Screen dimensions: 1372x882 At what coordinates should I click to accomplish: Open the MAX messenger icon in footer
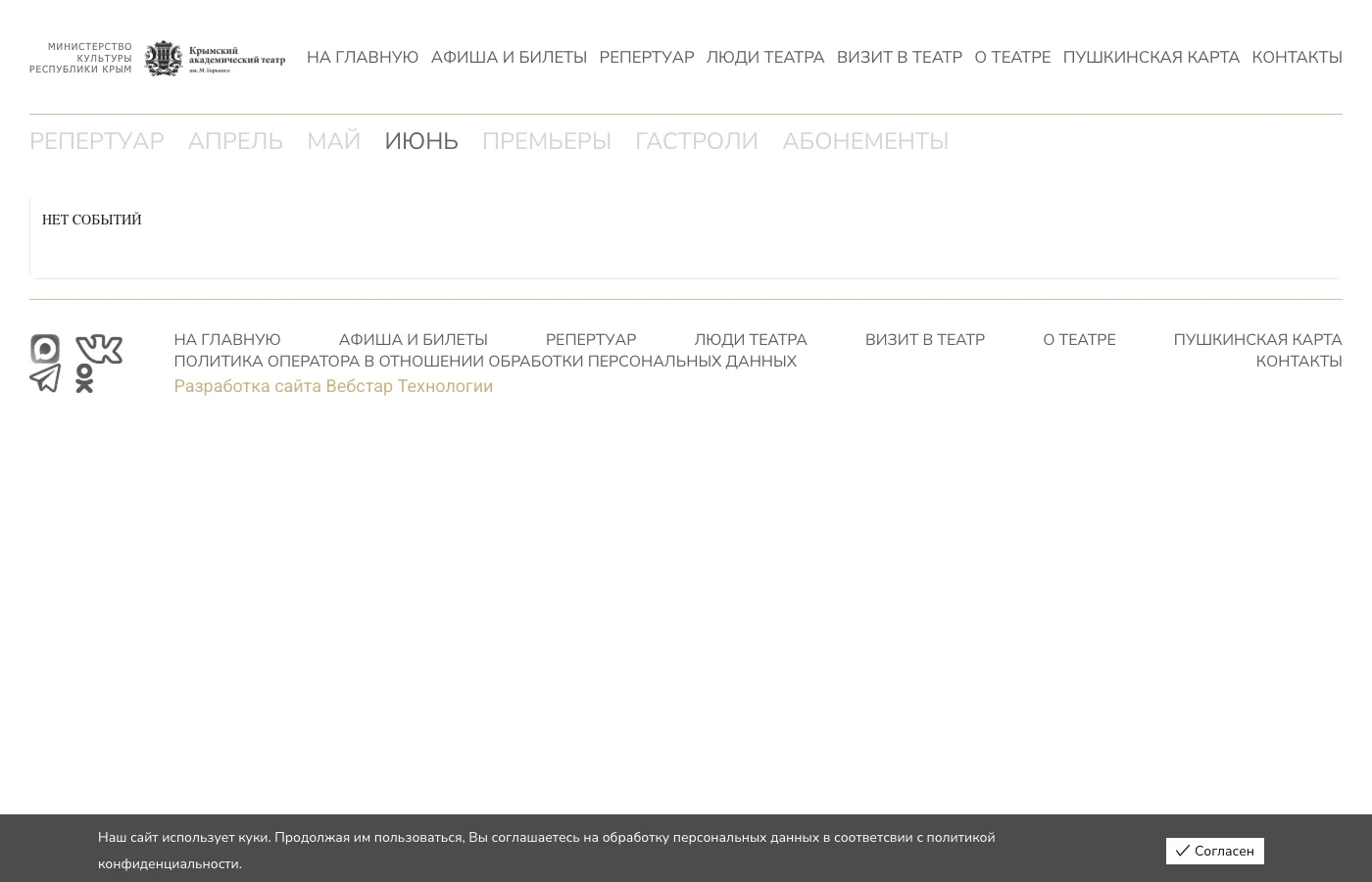pos(45,349)
